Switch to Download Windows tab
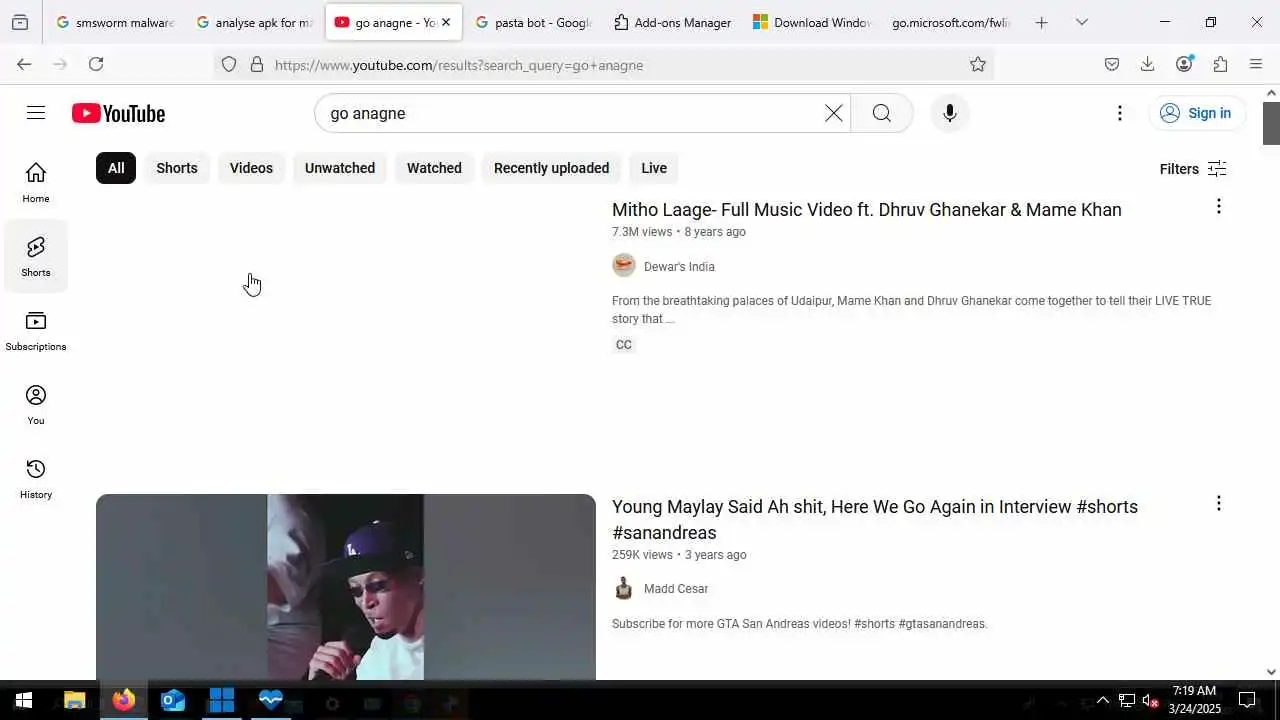 (x=812, y=22)
